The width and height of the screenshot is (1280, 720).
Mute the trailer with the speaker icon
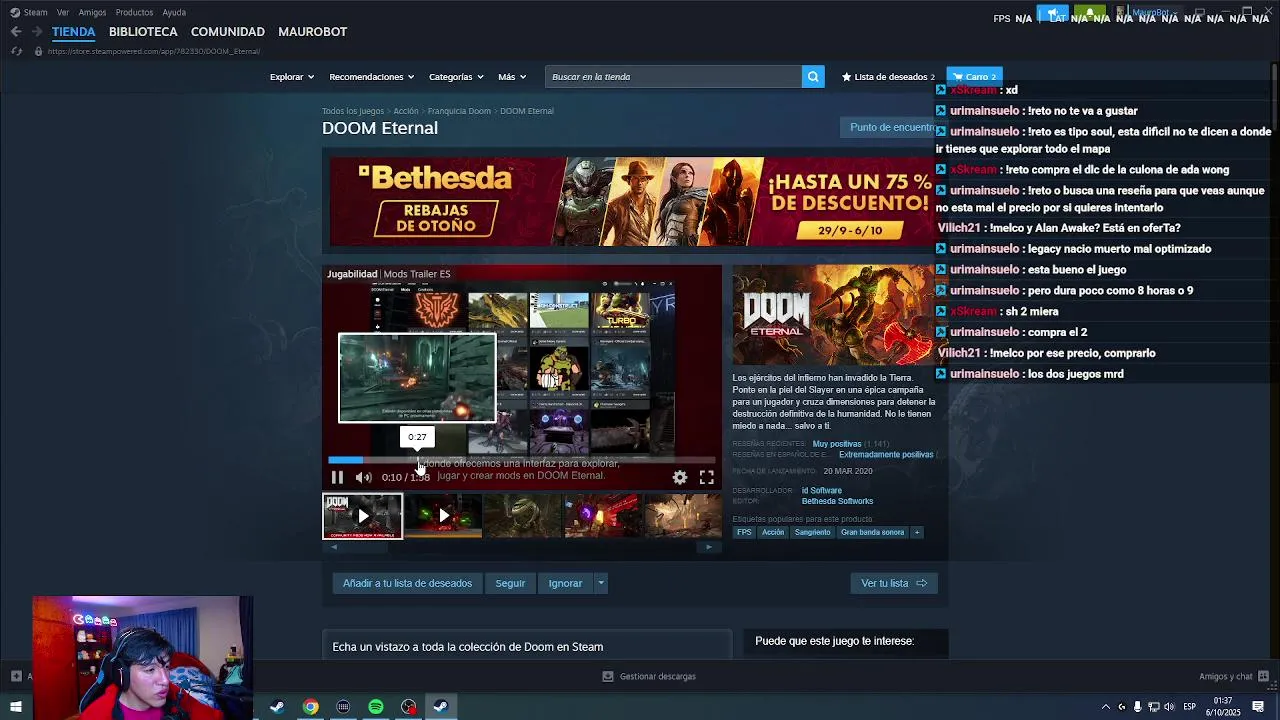tap(363, 478)
